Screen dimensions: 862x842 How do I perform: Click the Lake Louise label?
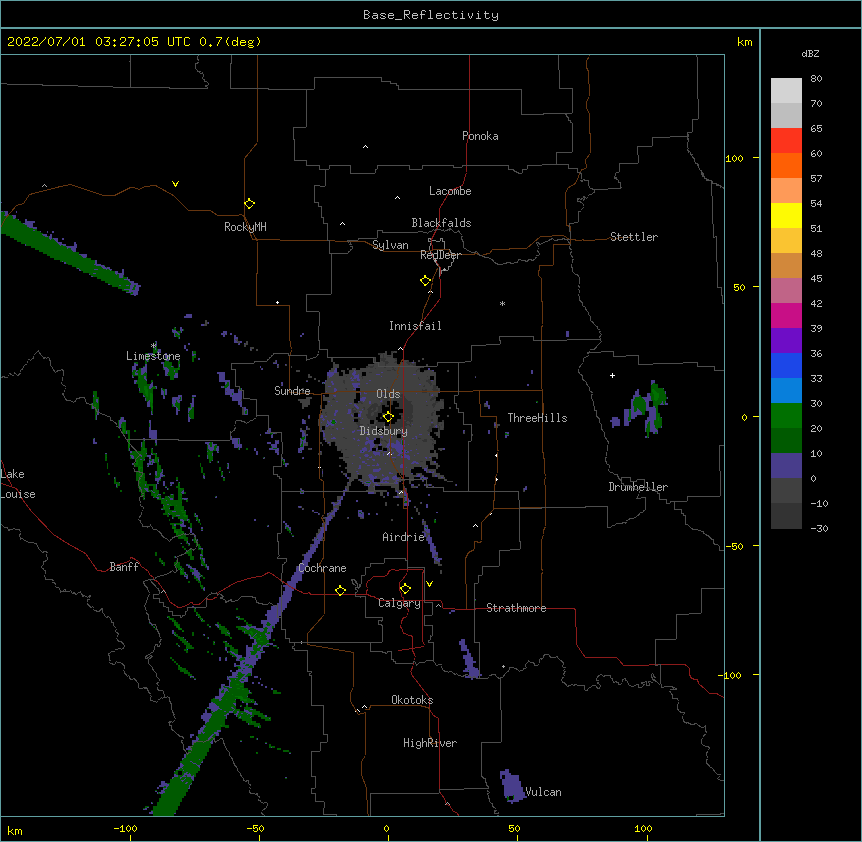click(x=18, y=484)
